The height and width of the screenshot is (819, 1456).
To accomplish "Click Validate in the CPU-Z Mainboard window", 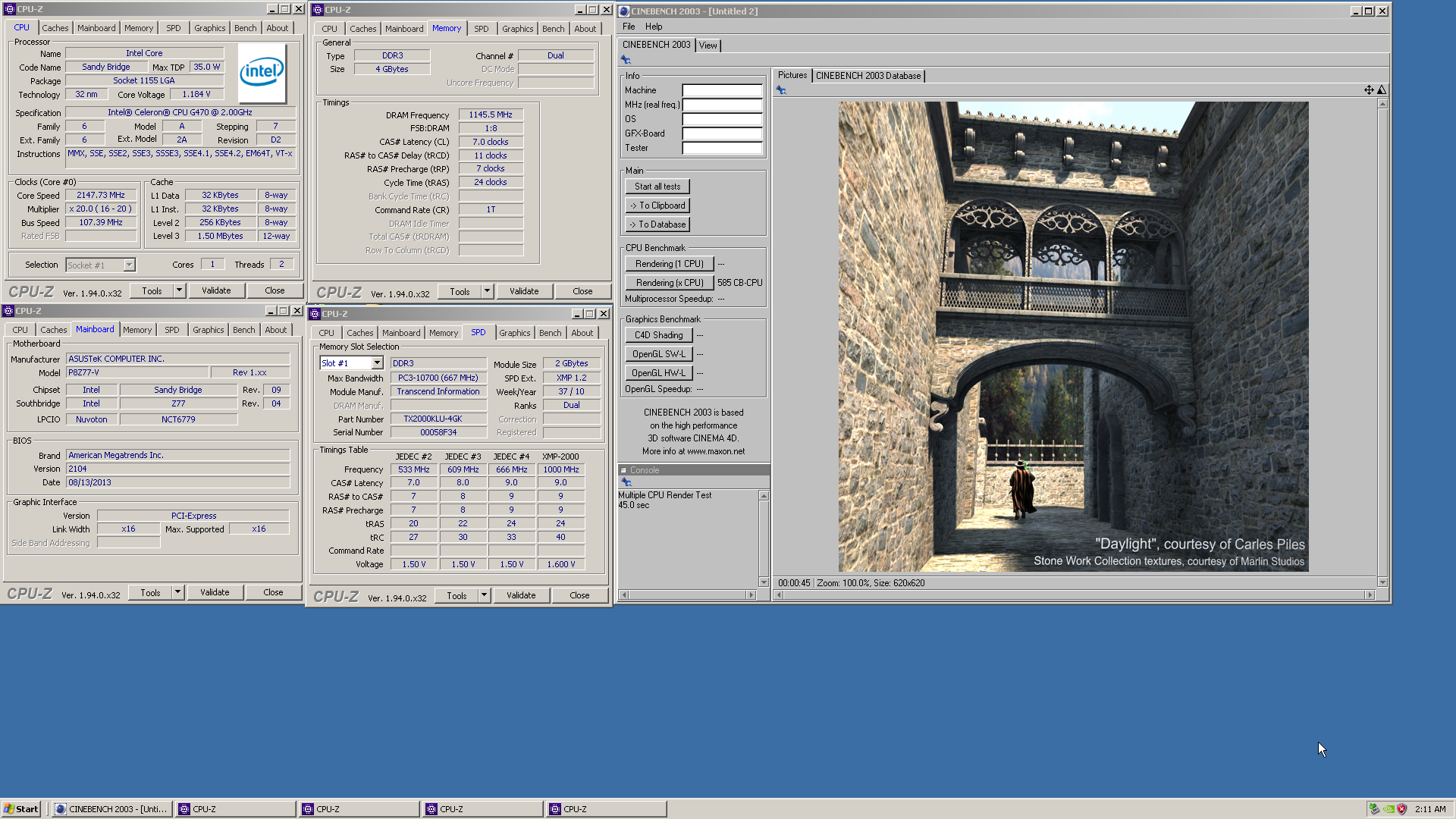I will (x=215, y=592).
